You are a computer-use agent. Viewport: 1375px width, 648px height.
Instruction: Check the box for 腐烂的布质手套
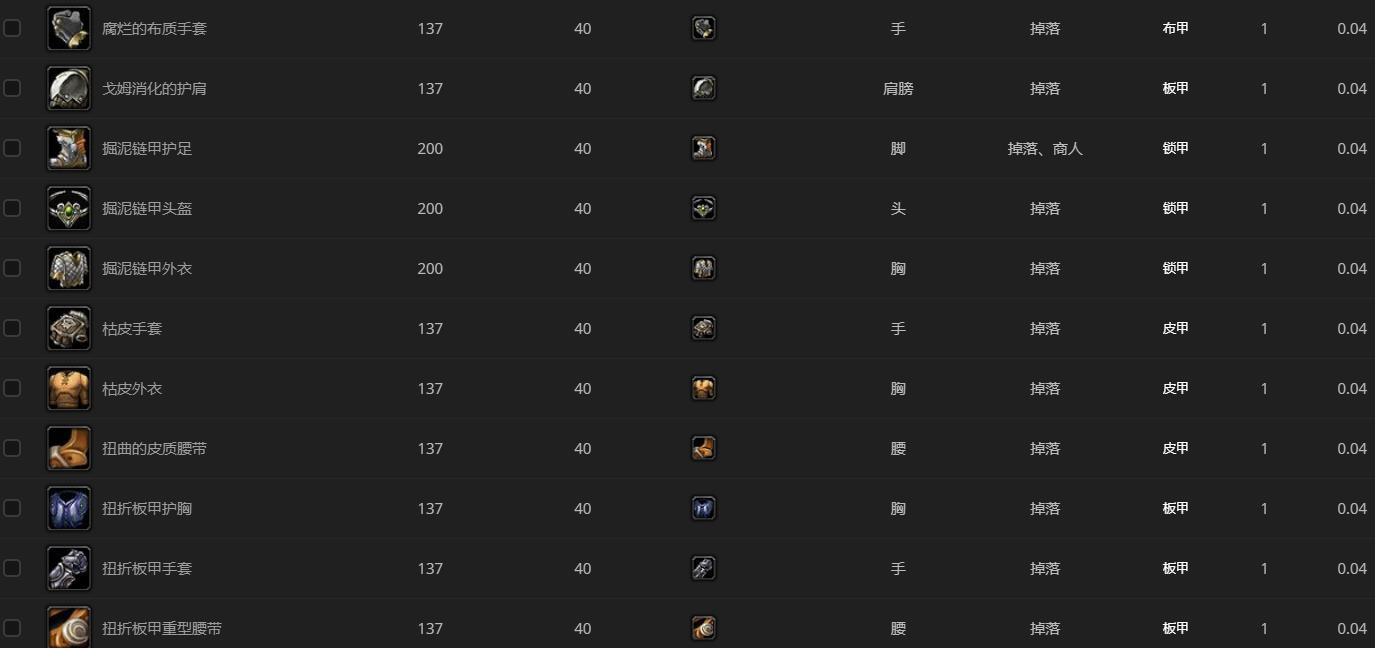point(12,28)
